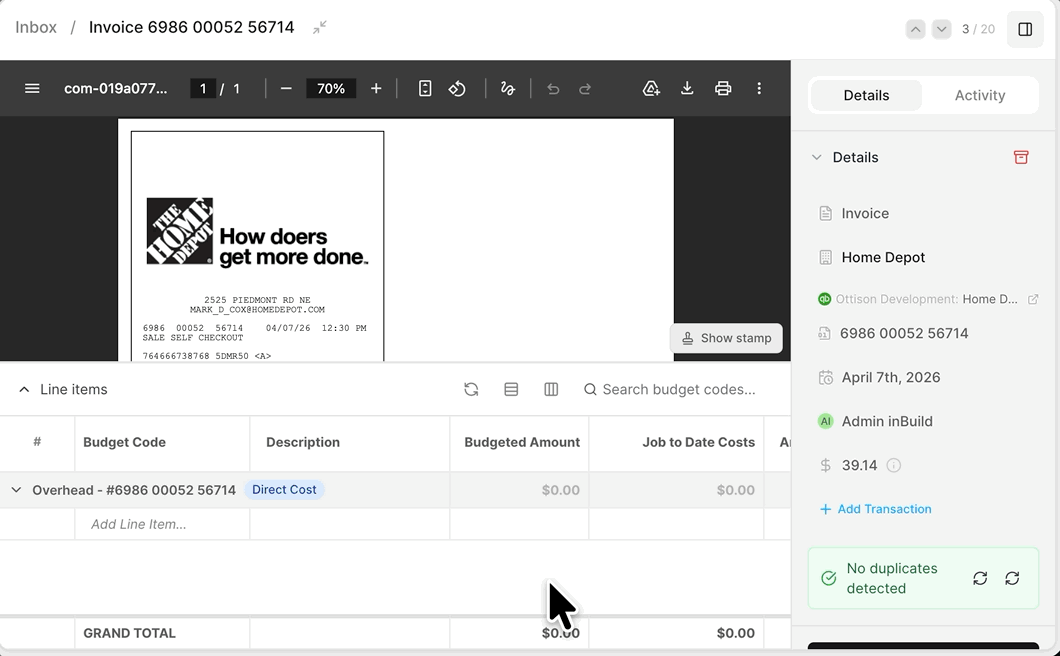
Task: Click the No duplicates detected message
Action: (x=892, y=578)
